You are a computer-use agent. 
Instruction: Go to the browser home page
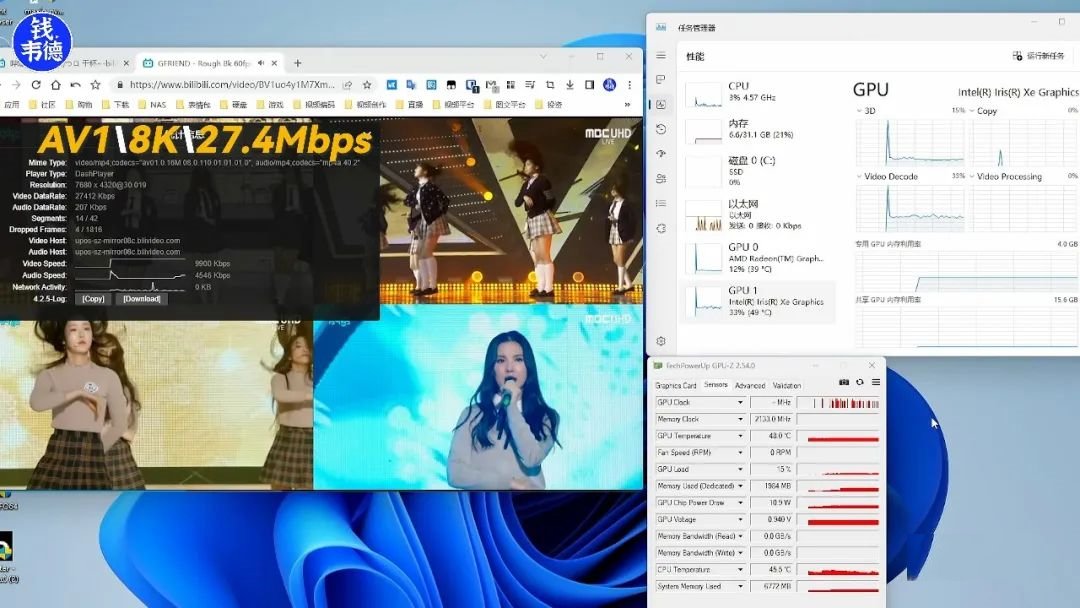click(x=56, y=85)
